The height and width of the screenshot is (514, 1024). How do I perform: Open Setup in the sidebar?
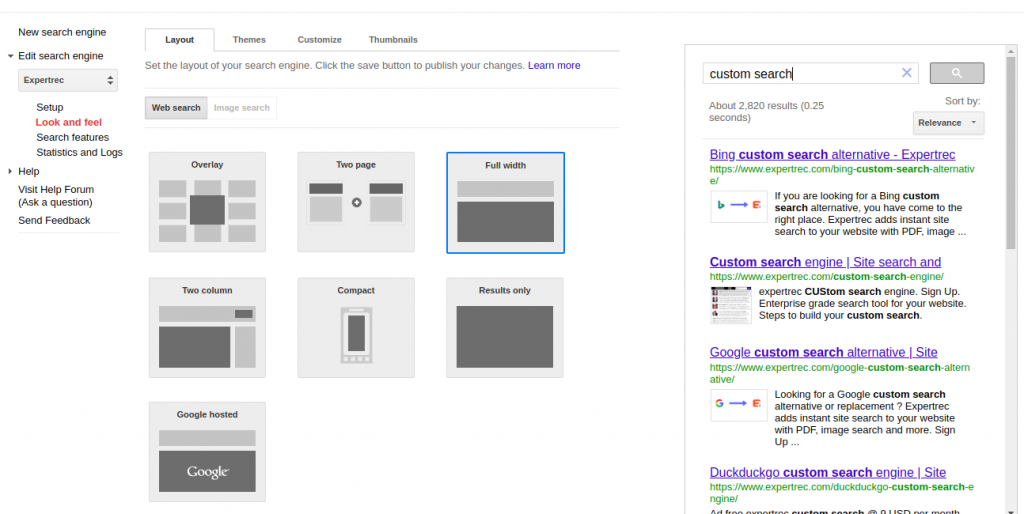[50, 107]
